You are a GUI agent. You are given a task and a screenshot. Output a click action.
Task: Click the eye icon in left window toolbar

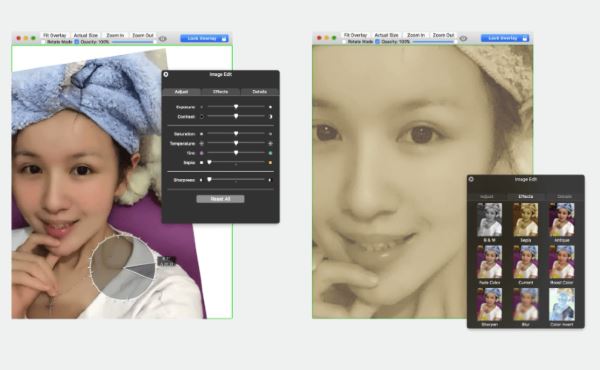point(163,39)
